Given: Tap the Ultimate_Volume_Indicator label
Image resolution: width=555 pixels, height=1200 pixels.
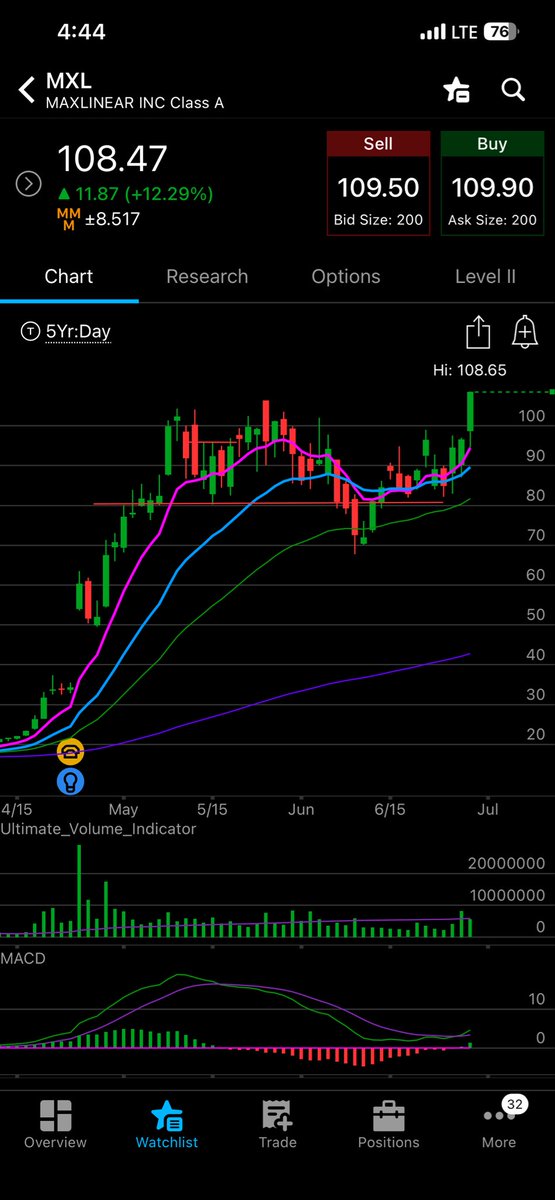Looking at the screenshot, I should 99,828.
